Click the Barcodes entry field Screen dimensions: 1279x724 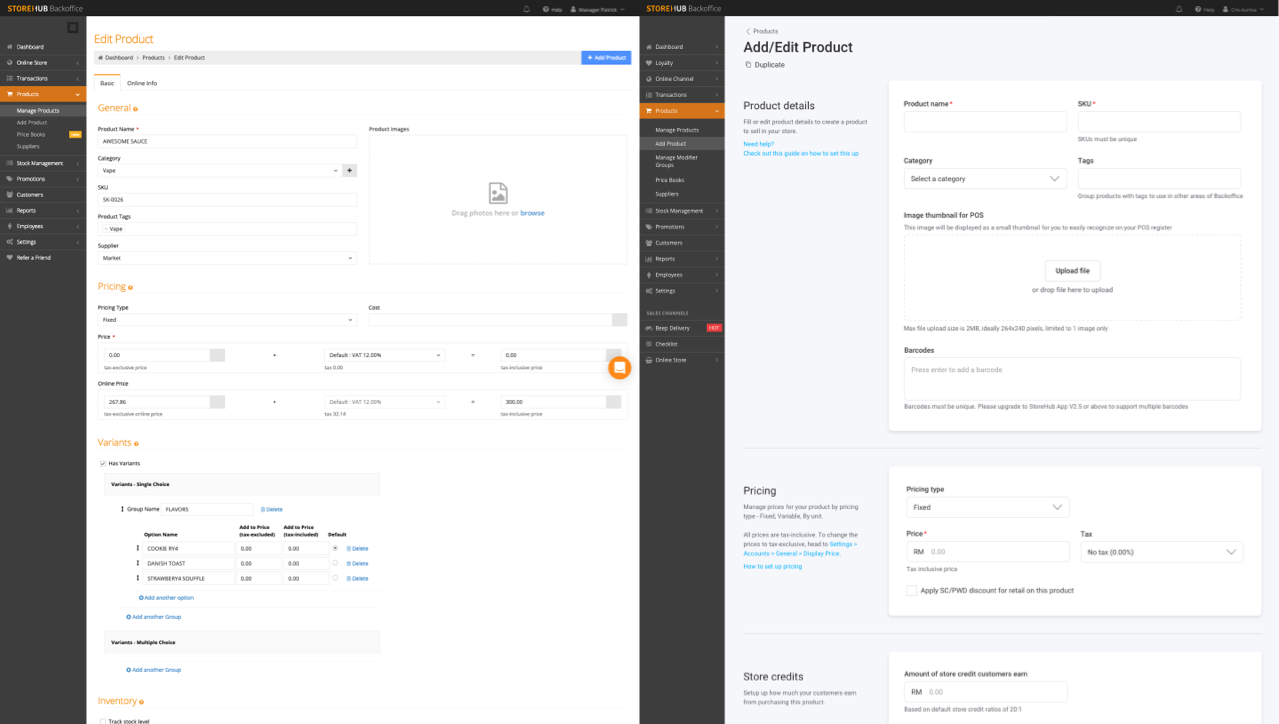coord(1072,379)
